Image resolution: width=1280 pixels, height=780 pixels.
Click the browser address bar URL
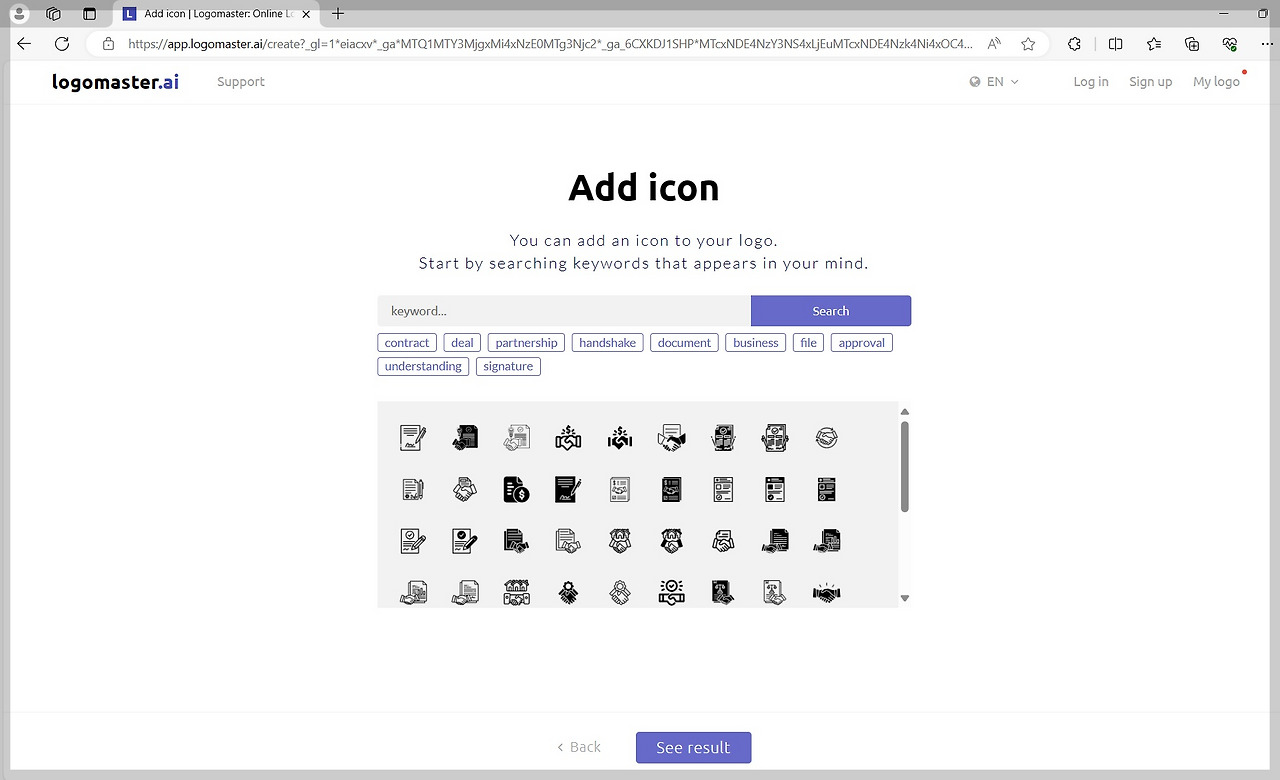[550, 44]
